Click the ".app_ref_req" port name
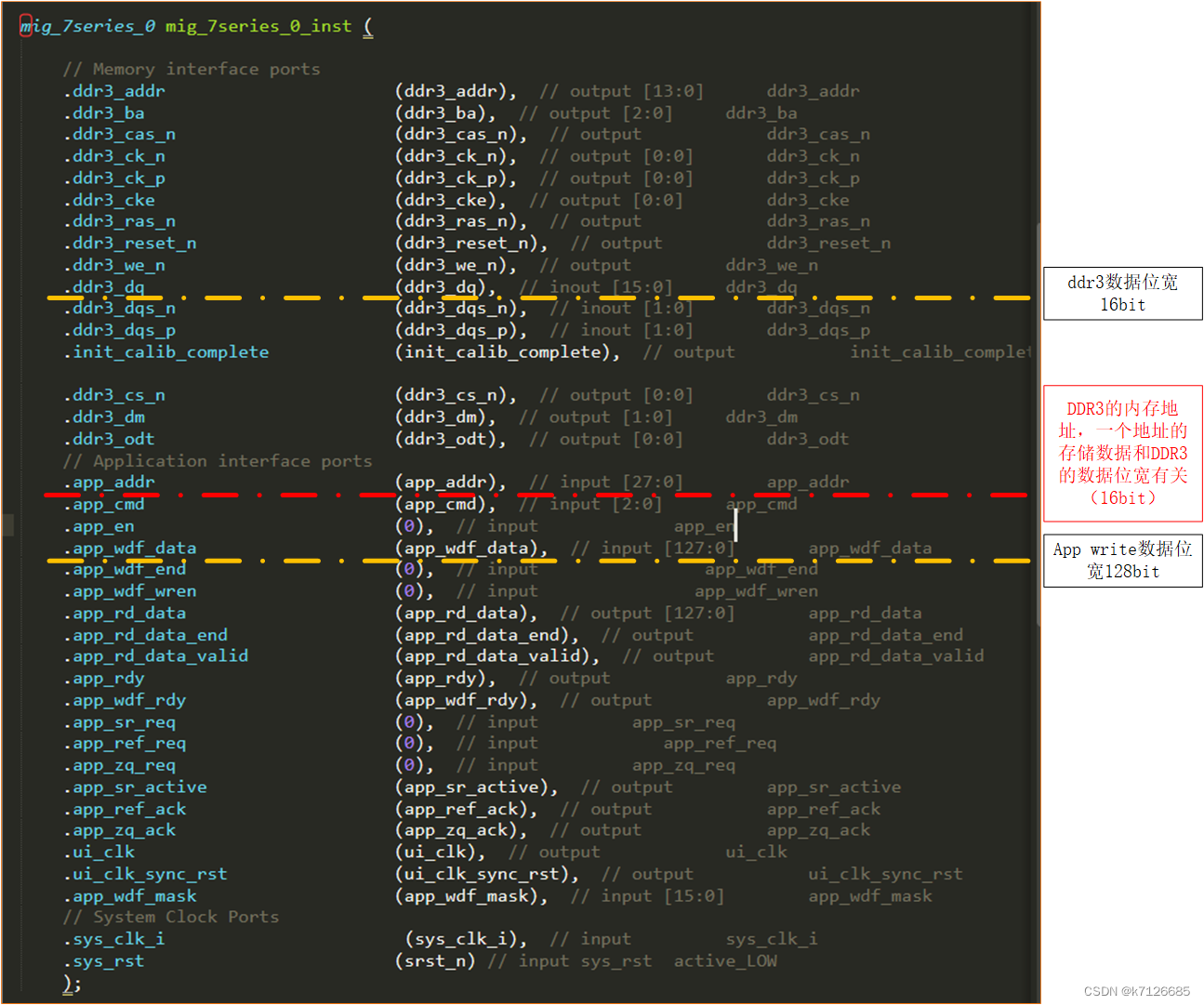 (x=125, y=744)
